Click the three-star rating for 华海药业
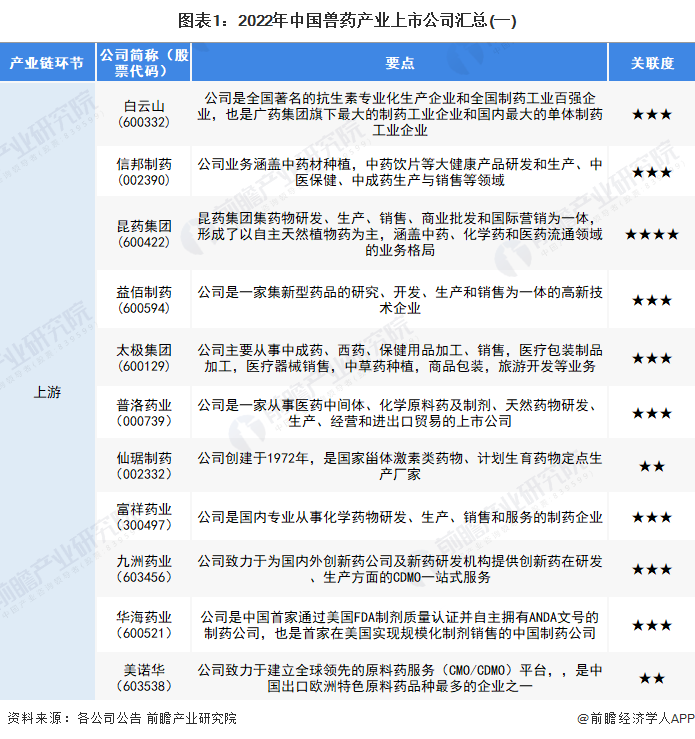The height and width of the screenshot is (739, 695). click(652, 625)
